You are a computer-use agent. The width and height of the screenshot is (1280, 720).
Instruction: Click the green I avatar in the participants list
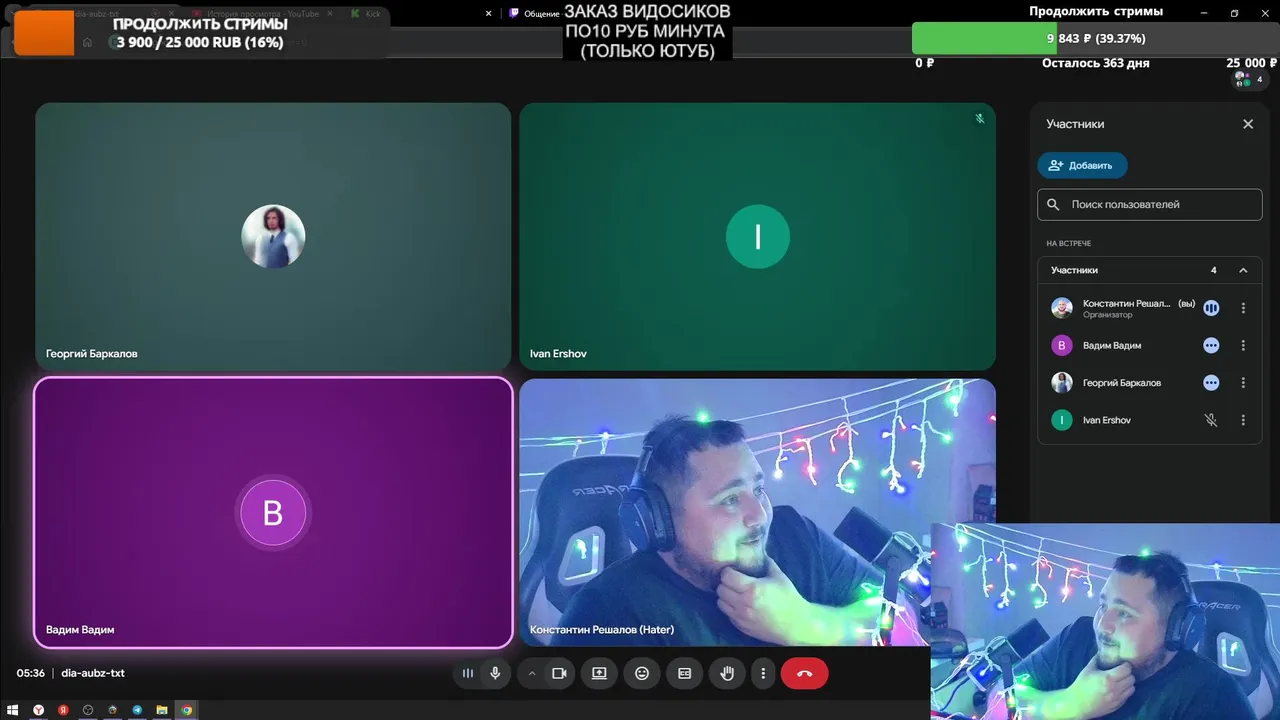[1062, 420]
